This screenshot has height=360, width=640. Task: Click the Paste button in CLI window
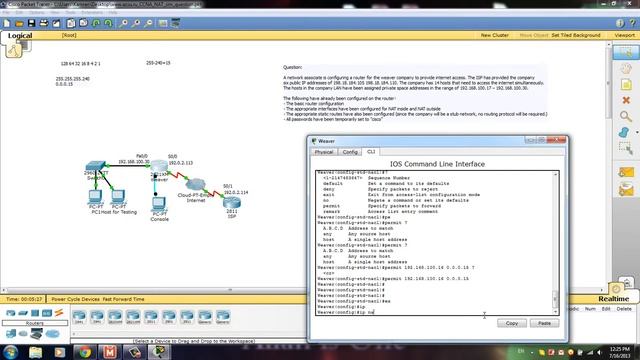click(544, 323)
